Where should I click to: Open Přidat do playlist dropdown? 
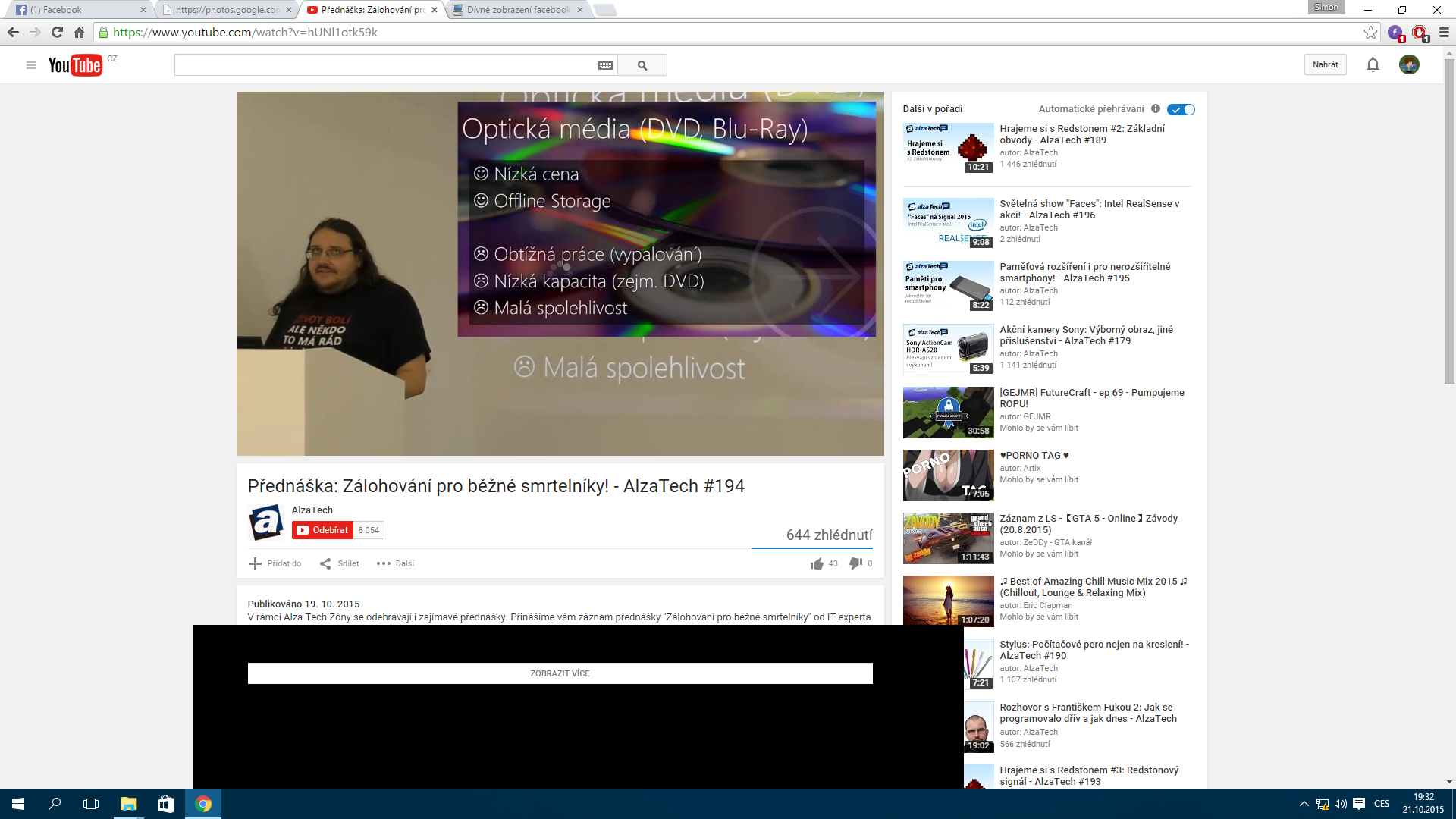(275, 563)
